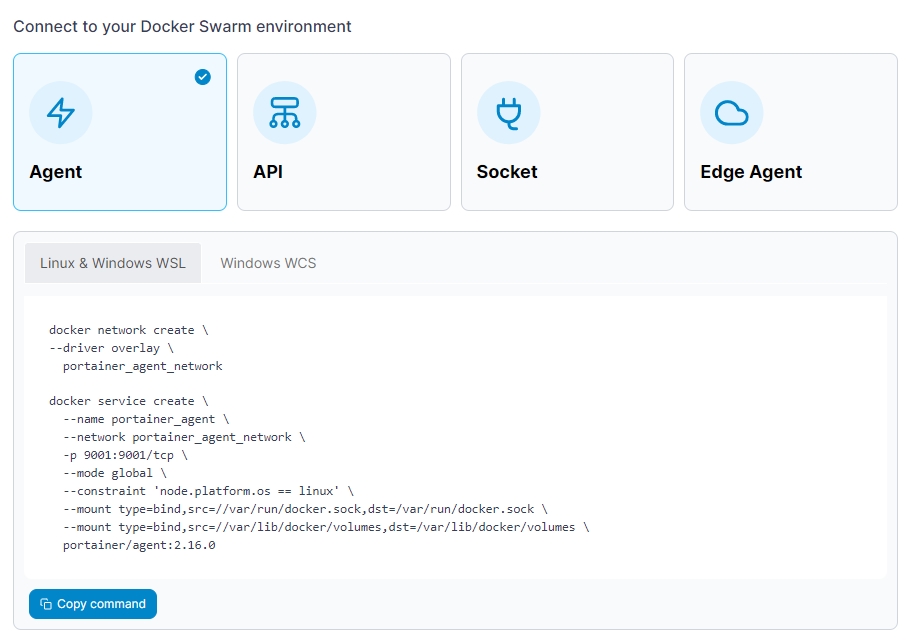Click the '--constraint' node platform line
911x640 pixels.
coord(208,491)
